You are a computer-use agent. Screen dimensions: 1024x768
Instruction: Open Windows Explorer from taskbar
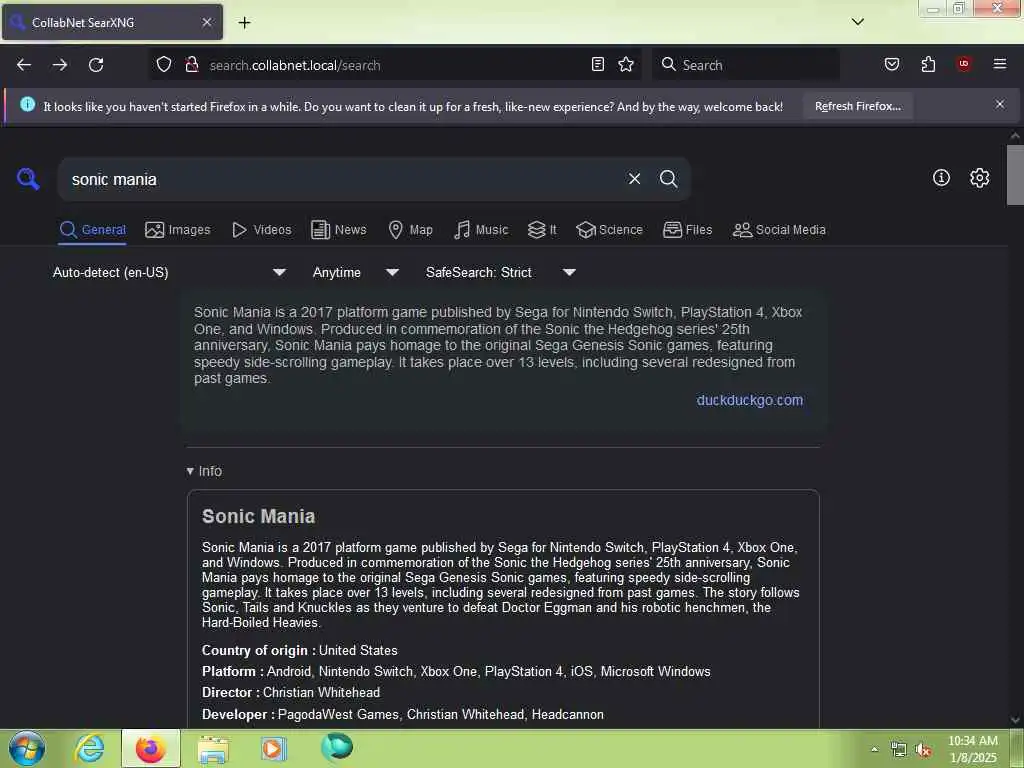tap(214, 749)
